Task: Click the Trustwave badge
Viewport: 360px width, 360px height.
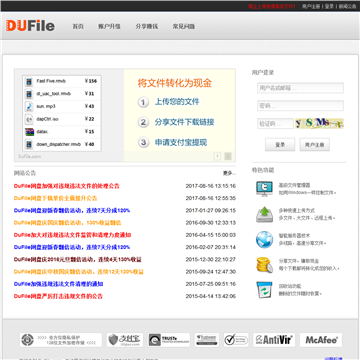Action: (x=207, y=340)
